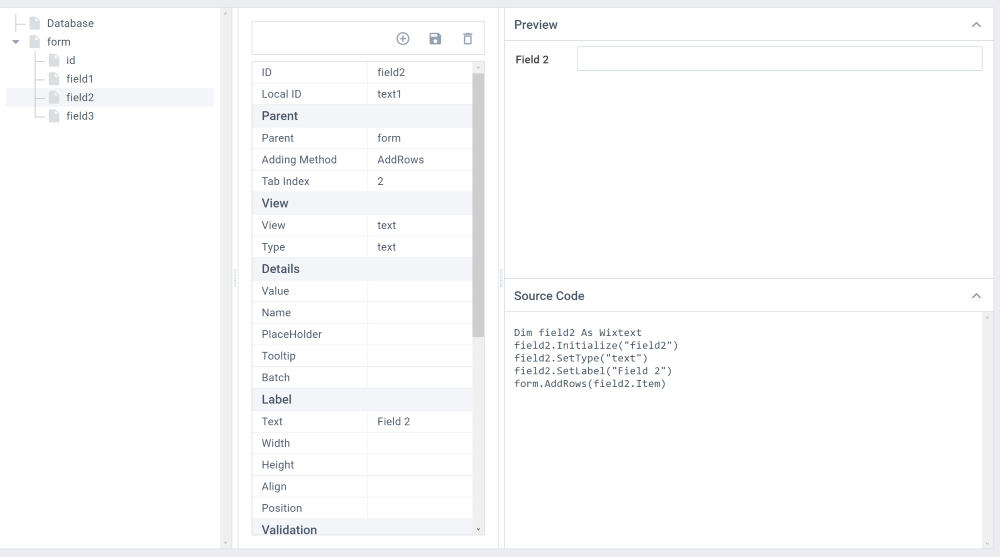Click the delete trash icon
The width and height of the screenshot is (1000, 557).
pyautogui.click(x=467, y=39)
